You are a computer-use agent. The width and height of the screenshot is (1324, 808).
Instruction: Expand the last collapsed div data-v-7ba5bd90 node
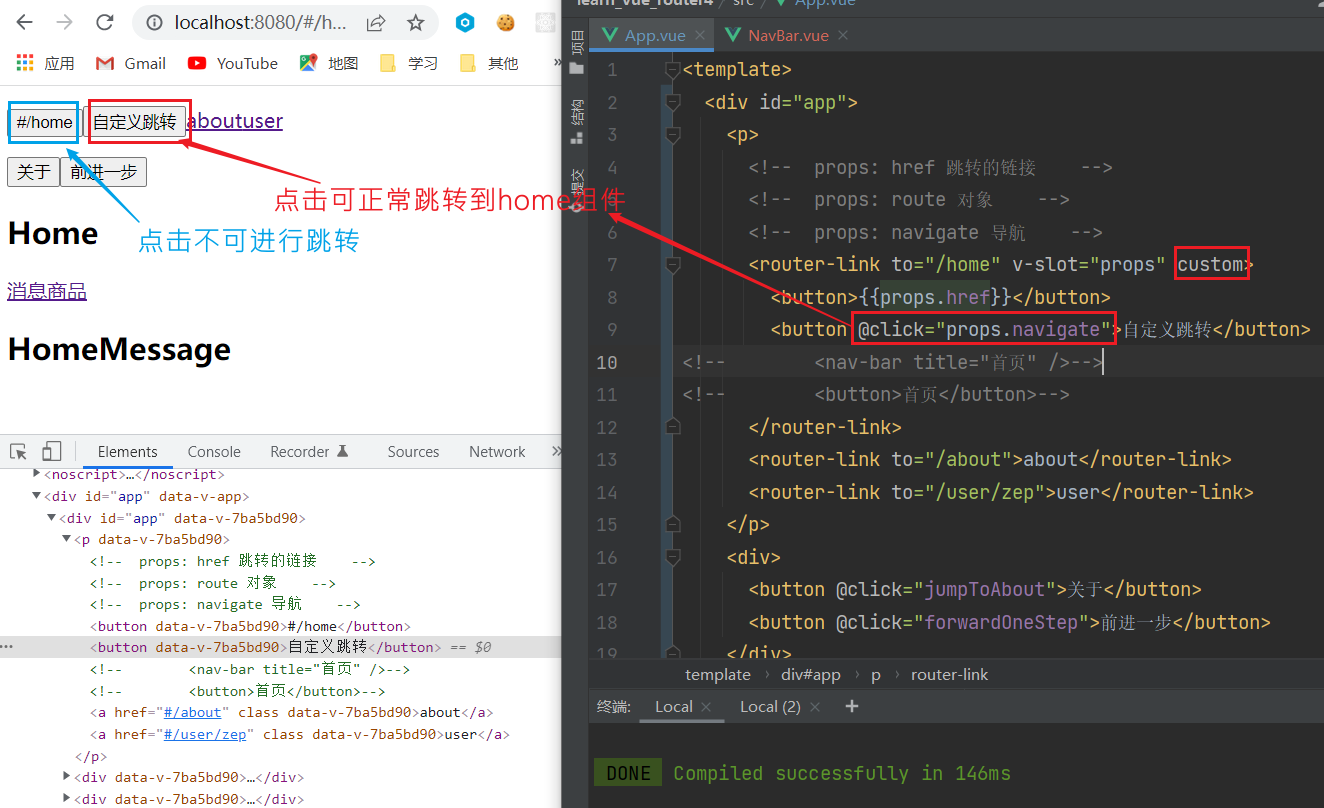[67, 798]
